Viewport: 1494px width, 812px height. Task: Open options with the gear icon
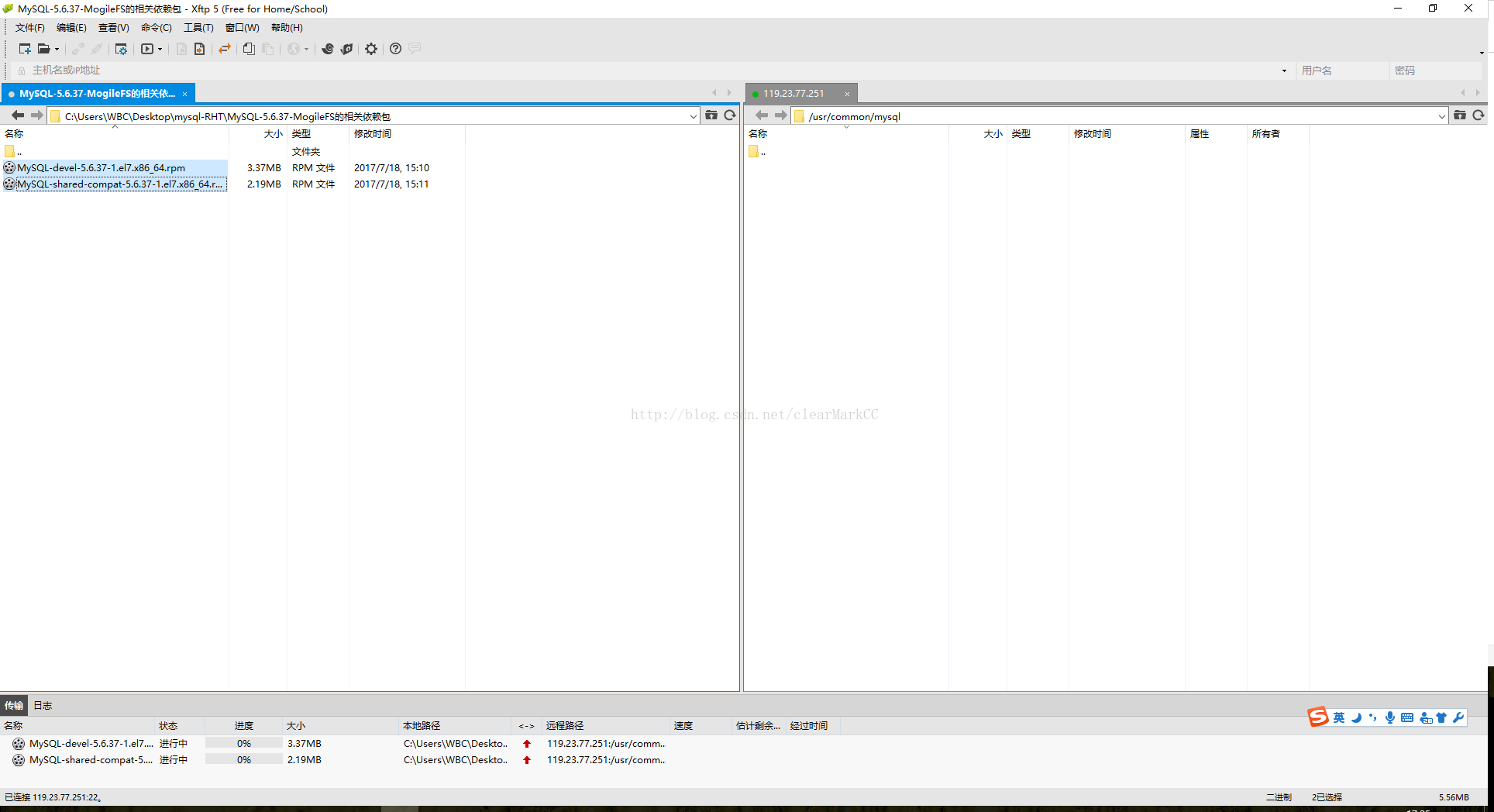tap(371, 49)
